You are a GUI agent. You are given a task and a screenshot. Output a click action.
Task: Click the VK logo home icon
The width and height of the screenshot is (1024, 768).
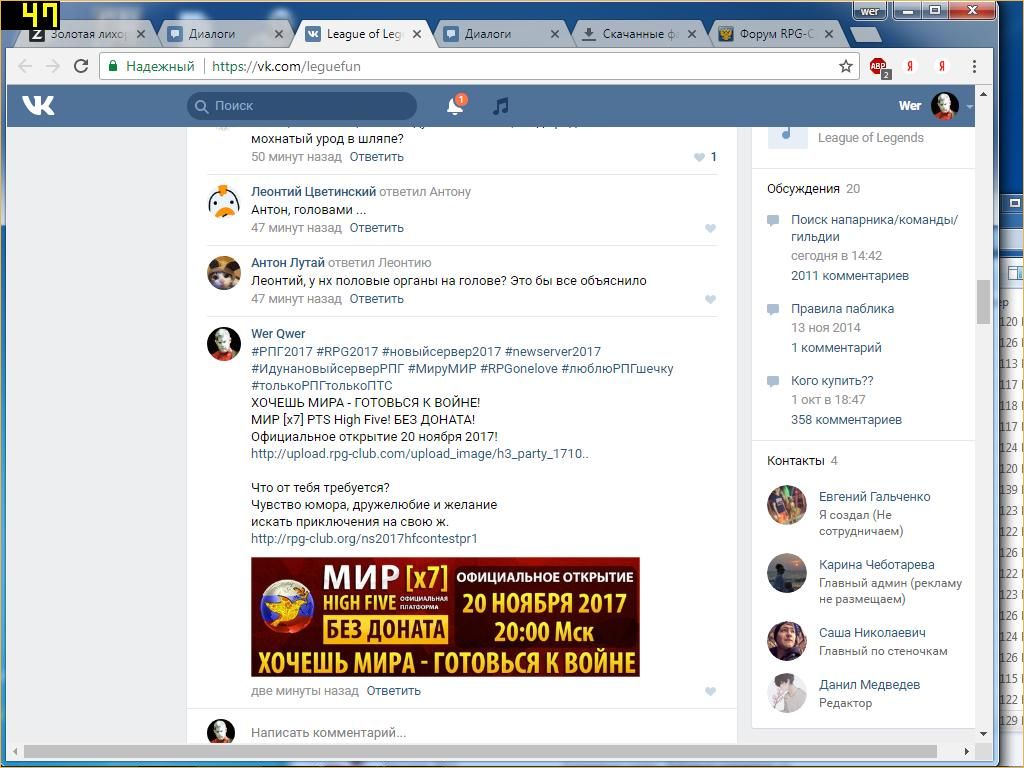click(38, 106)
